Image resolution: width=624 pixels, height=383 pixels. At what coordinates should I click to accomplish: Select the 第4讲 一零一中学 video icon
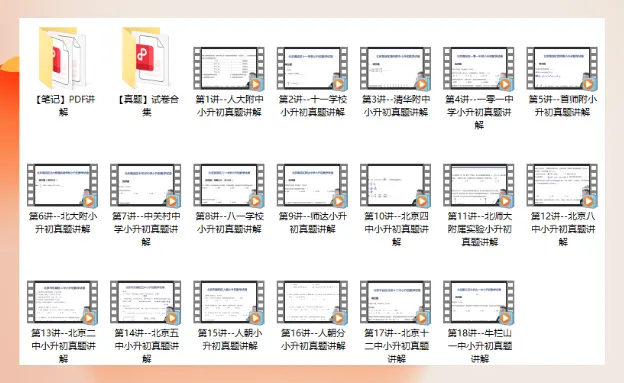pyautogui.click(x=479, y=68)
